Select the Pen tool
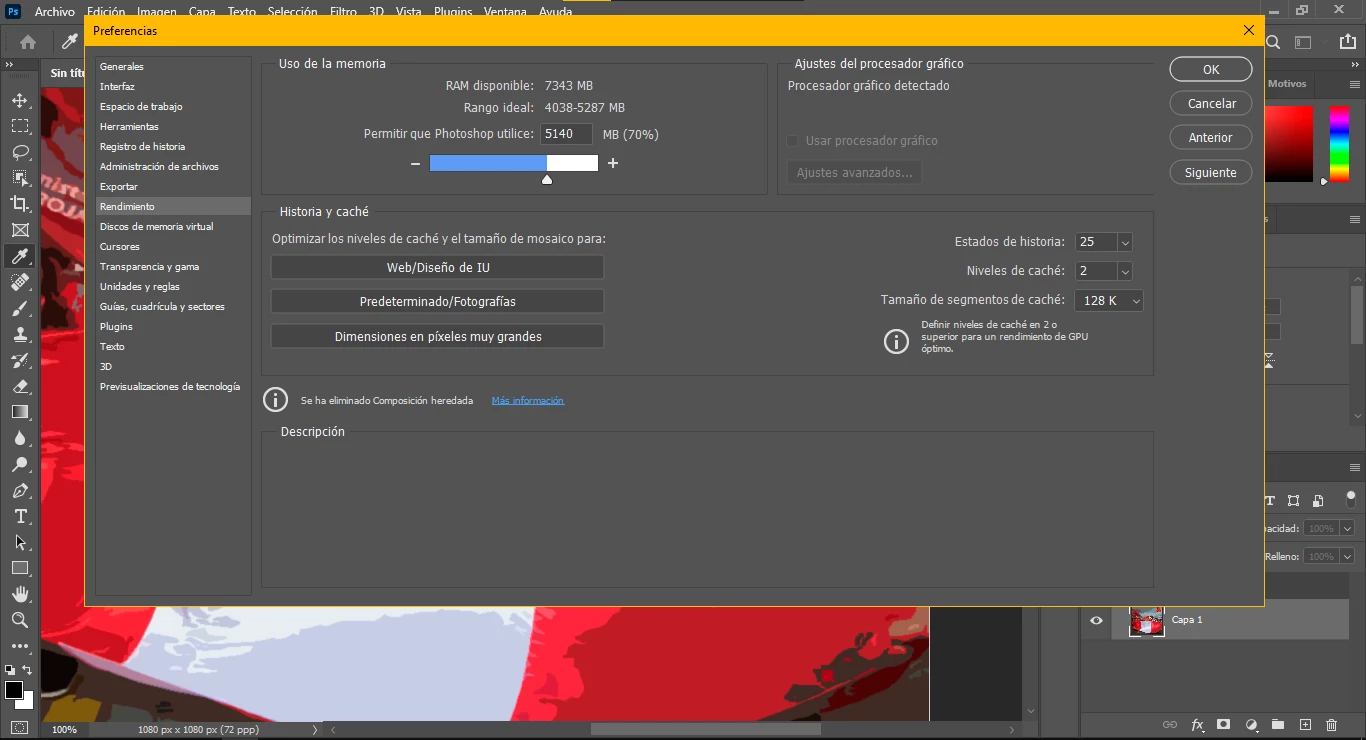 pyautogui.click(x=20, y=490)
